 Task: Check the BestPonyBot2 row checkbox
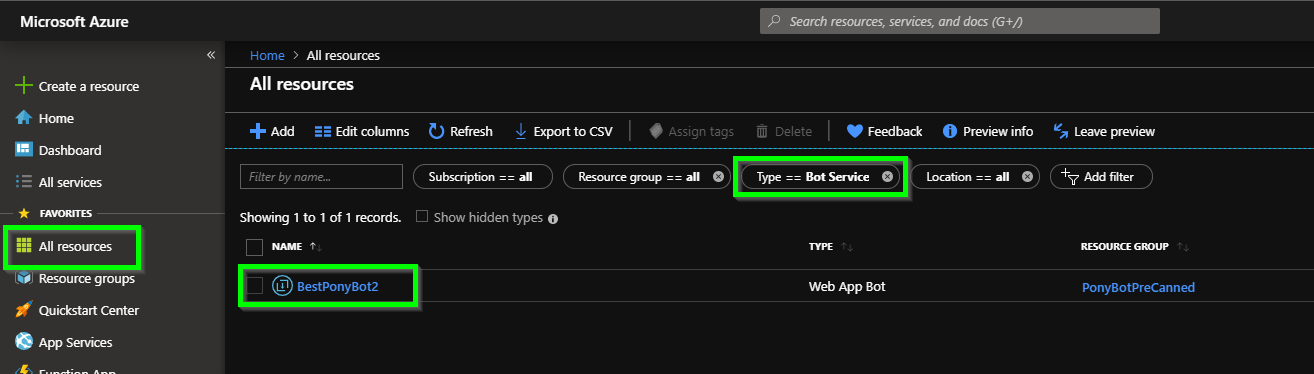[x=254, y=286]
